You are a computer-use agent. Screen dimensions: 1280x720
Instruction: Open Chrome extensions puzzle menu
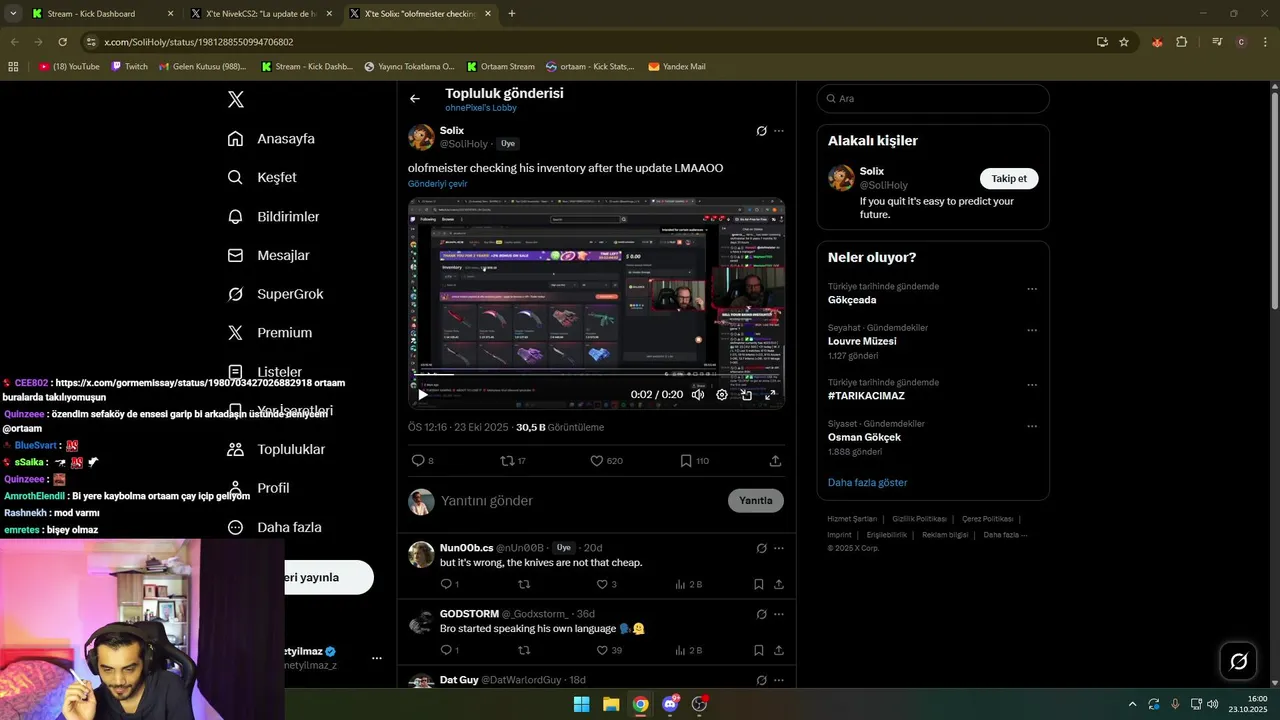(1181, 42)
